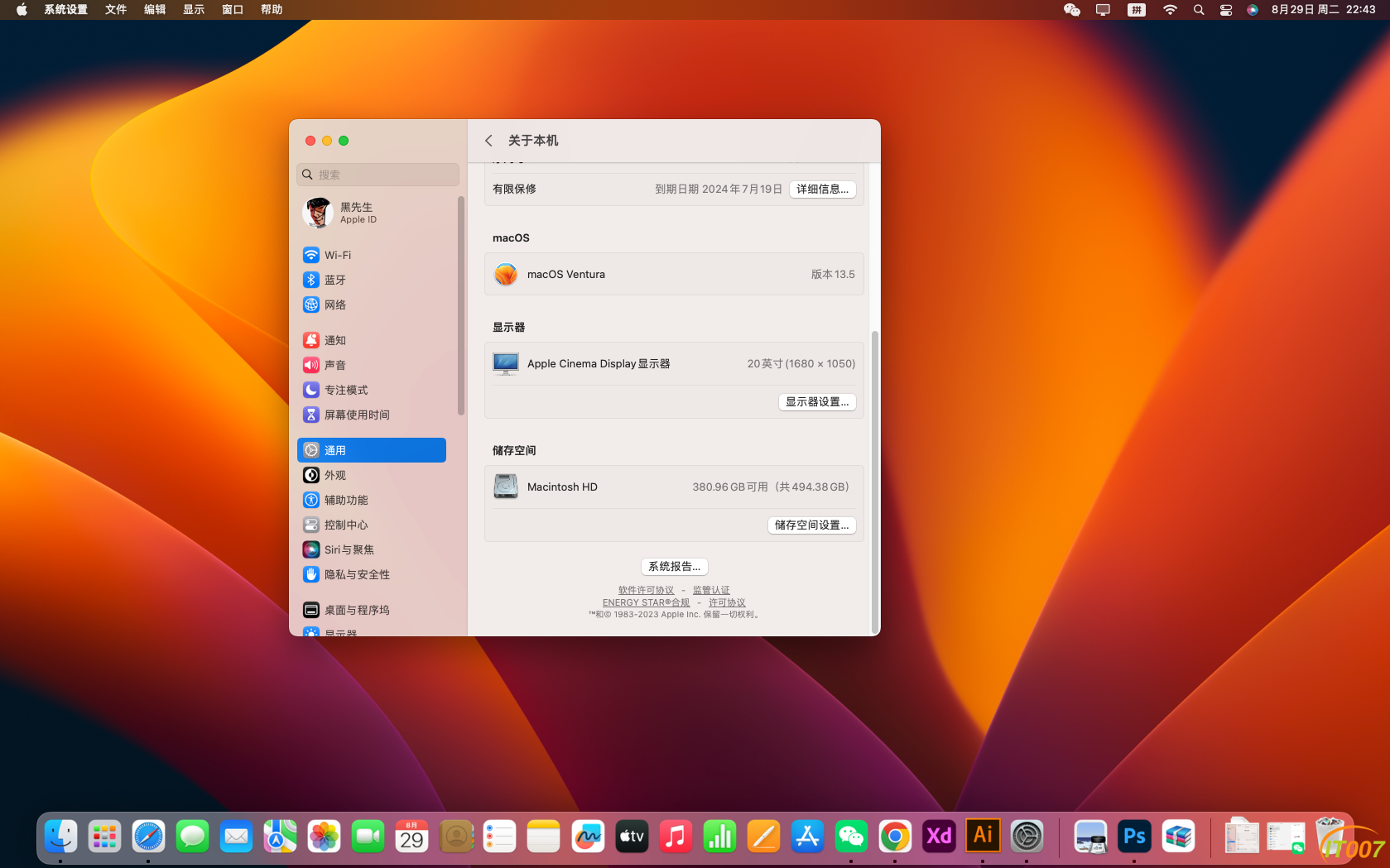1390x868 pixels.
Task: Open Calendar showing 29 in Dock
Action: click(411, 837)
